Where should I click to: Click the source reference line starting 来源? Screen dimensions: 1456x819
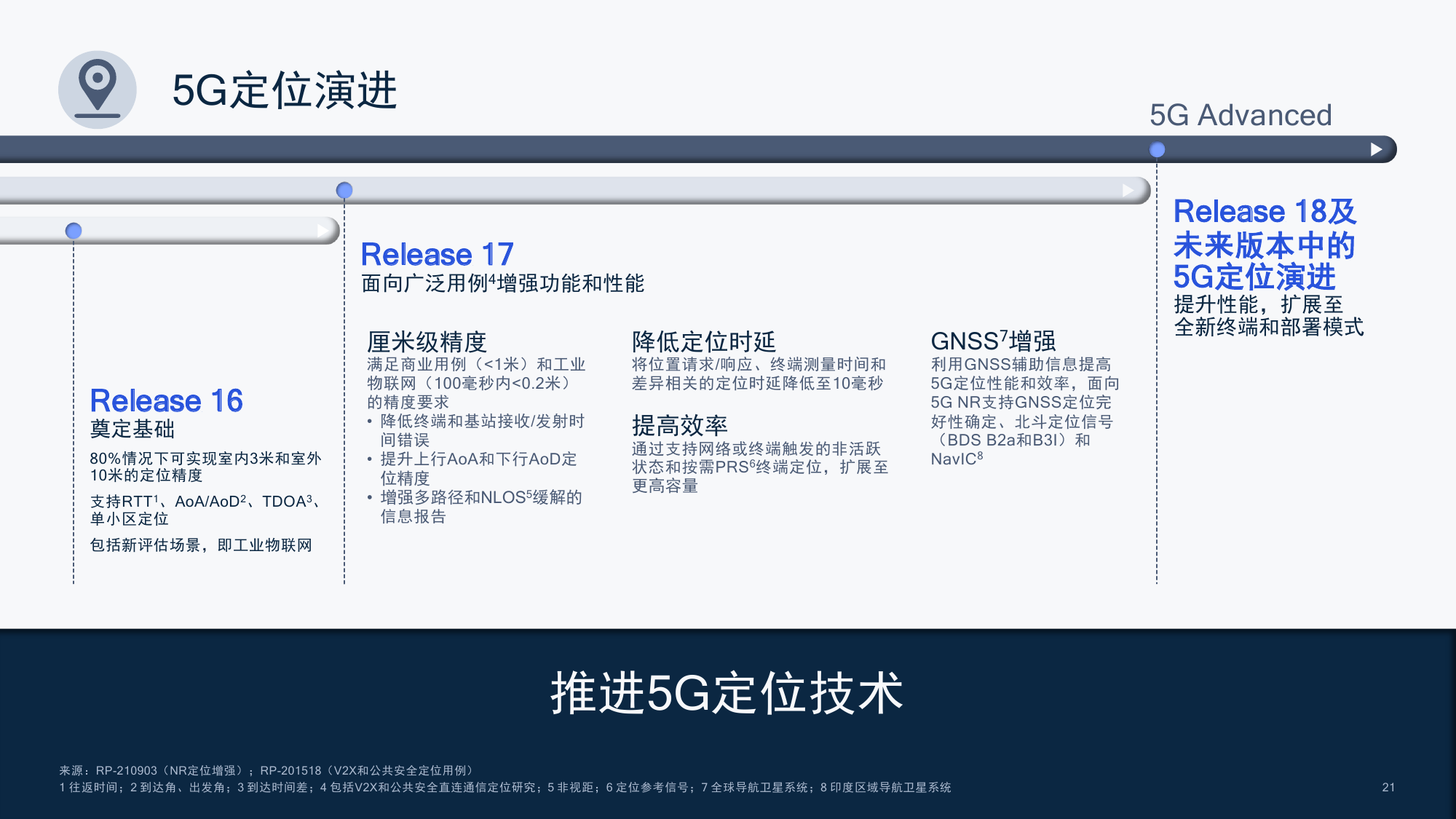click(x=266, y=770)
